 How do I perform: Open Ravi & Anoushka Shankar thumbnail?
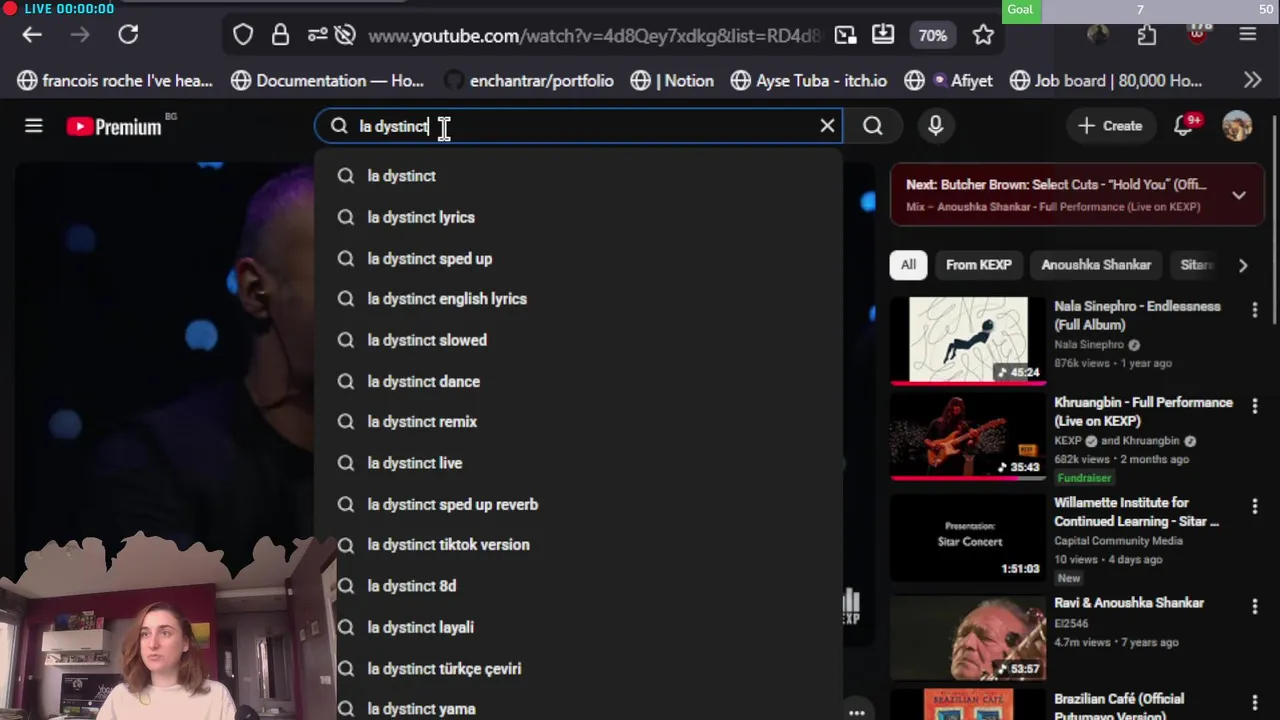(x=968, y=637)
